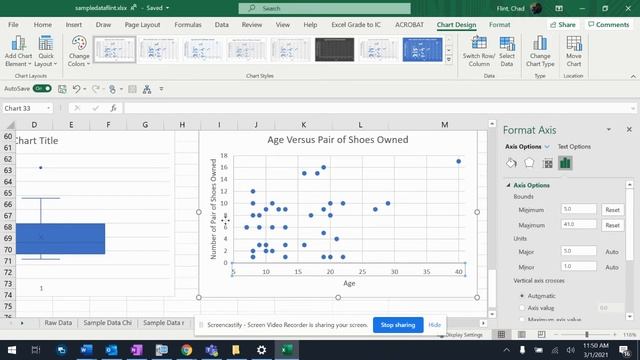Select Axis value radio option

[x=522, y=308]
